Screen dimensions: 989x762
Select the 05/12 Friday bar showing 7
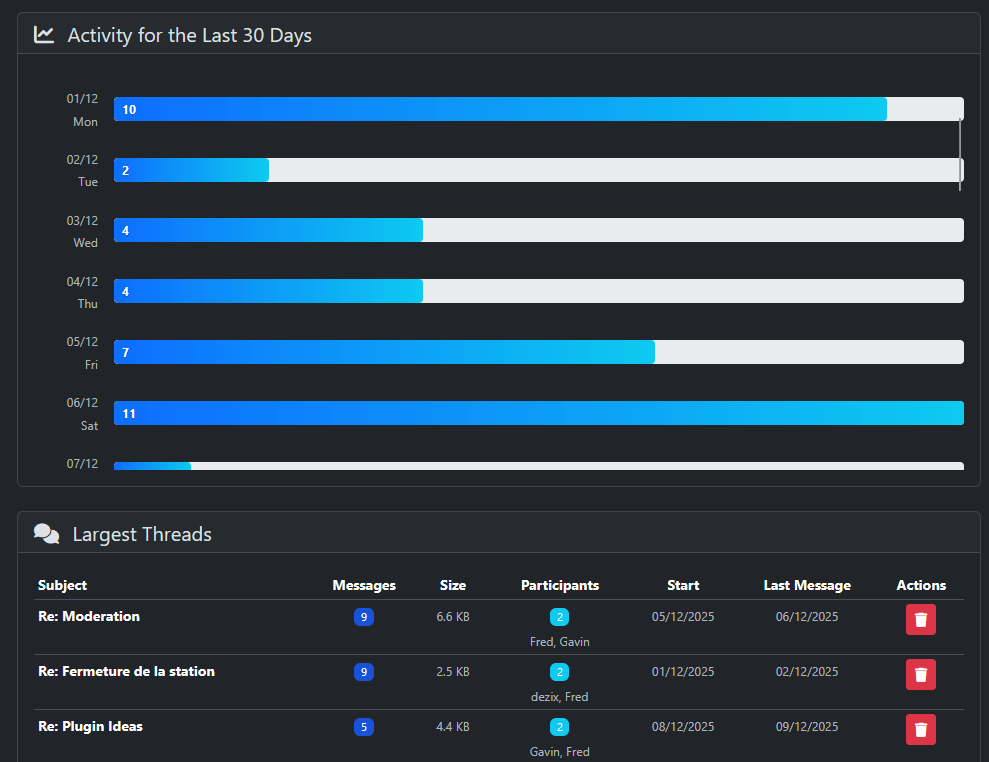[384, 352]
